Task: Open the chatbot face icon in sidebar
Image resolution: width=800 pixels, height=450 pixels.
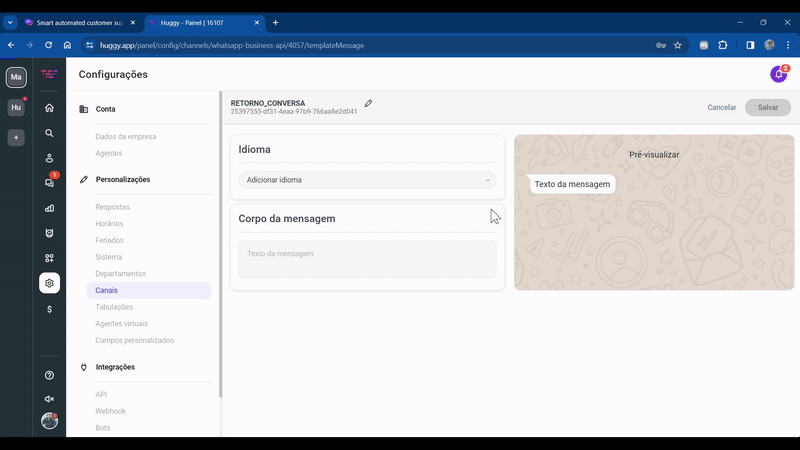Action: (x=49, y=233)
